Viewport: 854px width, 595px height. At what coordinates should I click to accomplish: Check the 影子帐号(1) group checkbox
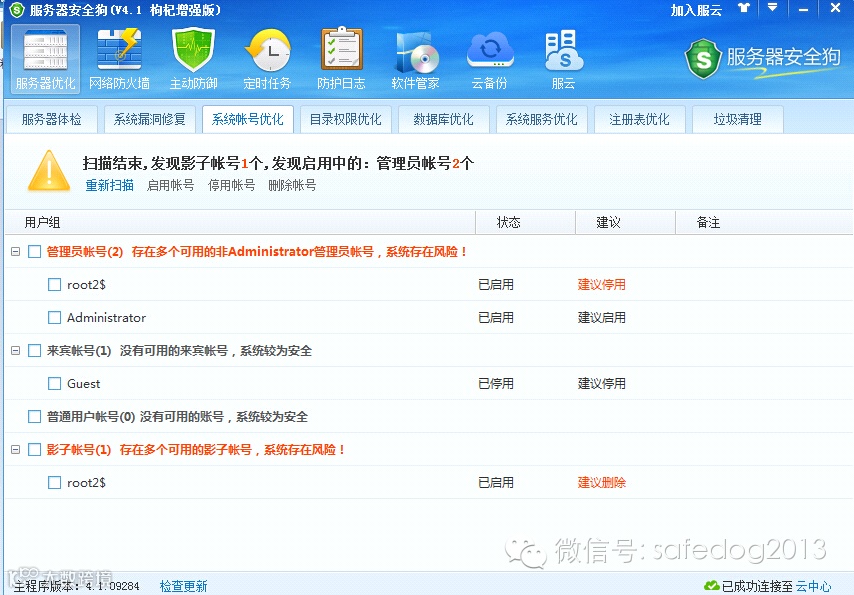coord(34,450)
